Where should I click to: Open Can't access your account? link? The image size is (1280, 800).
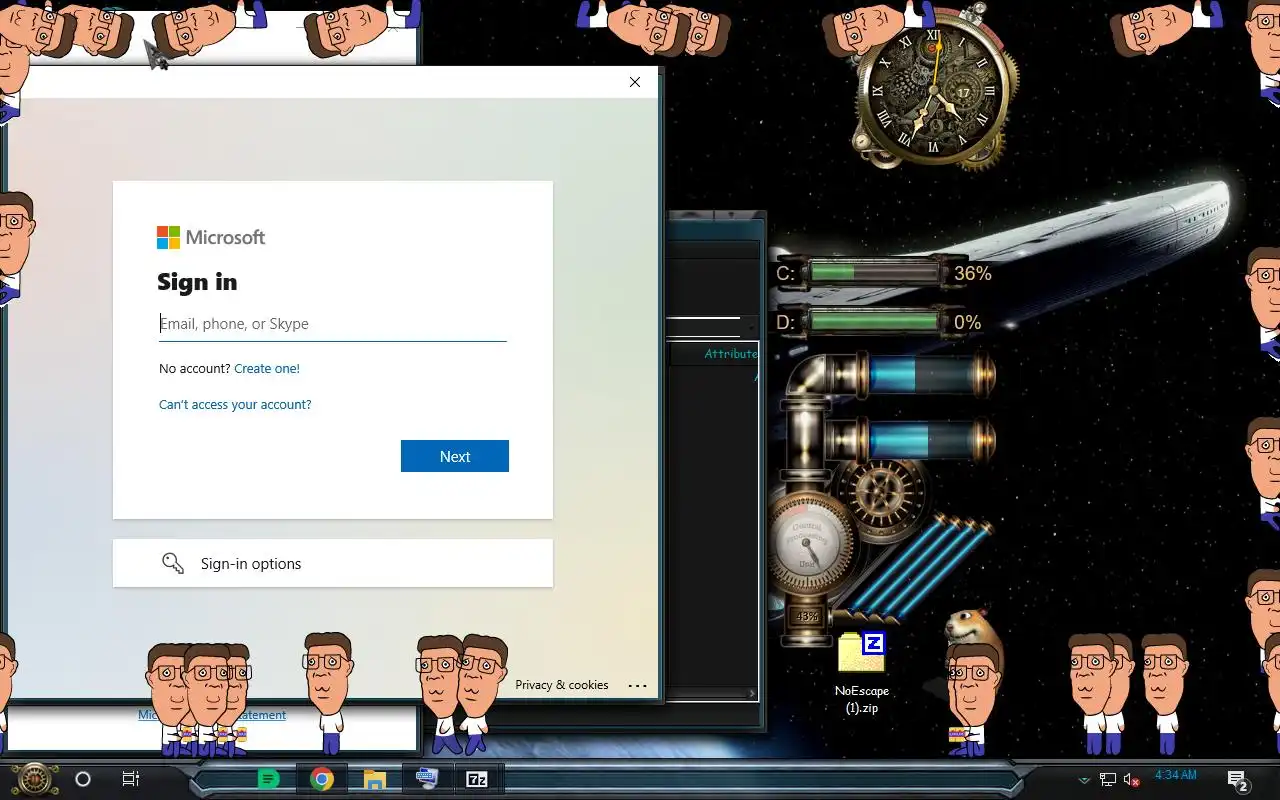coord(235,404)
